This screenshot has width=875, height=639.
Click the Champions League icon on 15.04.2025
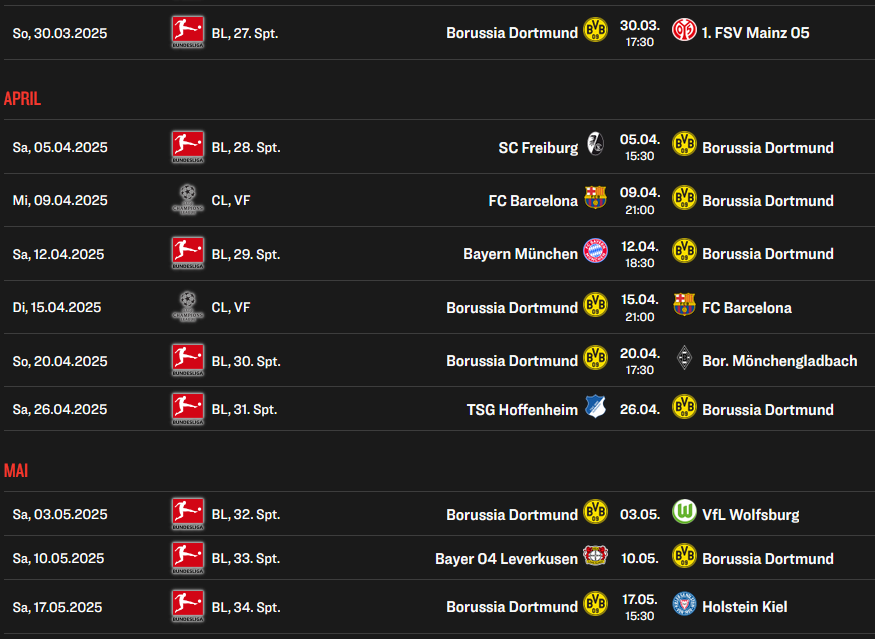188,306
